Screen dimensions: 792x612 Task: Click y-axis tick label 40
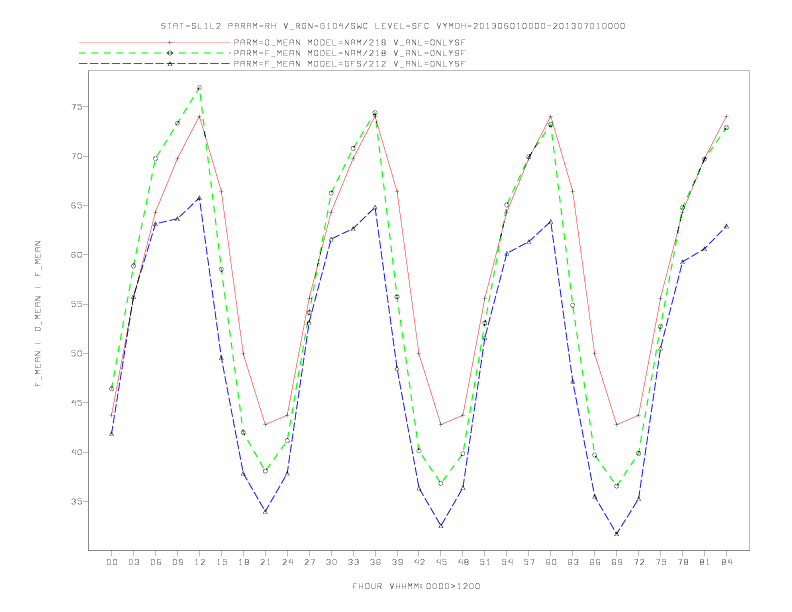(77, 452)
